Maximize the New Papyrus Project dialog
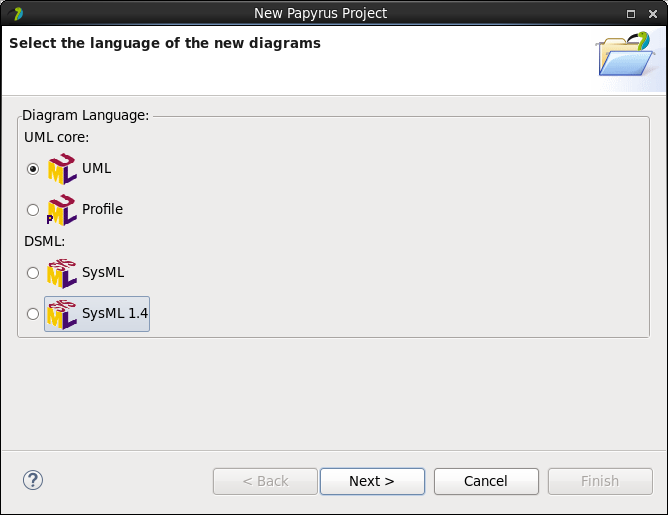The height and width of the screenshot is (515, 668). click(x=631, y=14)
